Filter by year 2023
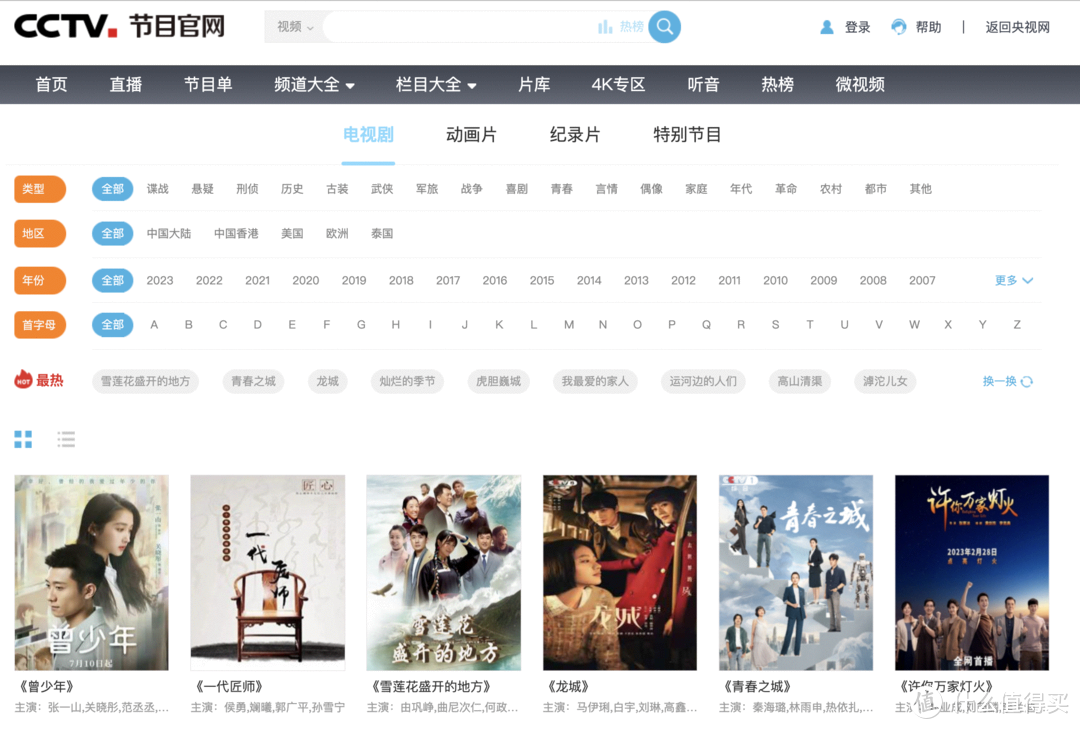Image resolution: width=1080 pixels, height=729 pixels. click(x=160, y=280)
